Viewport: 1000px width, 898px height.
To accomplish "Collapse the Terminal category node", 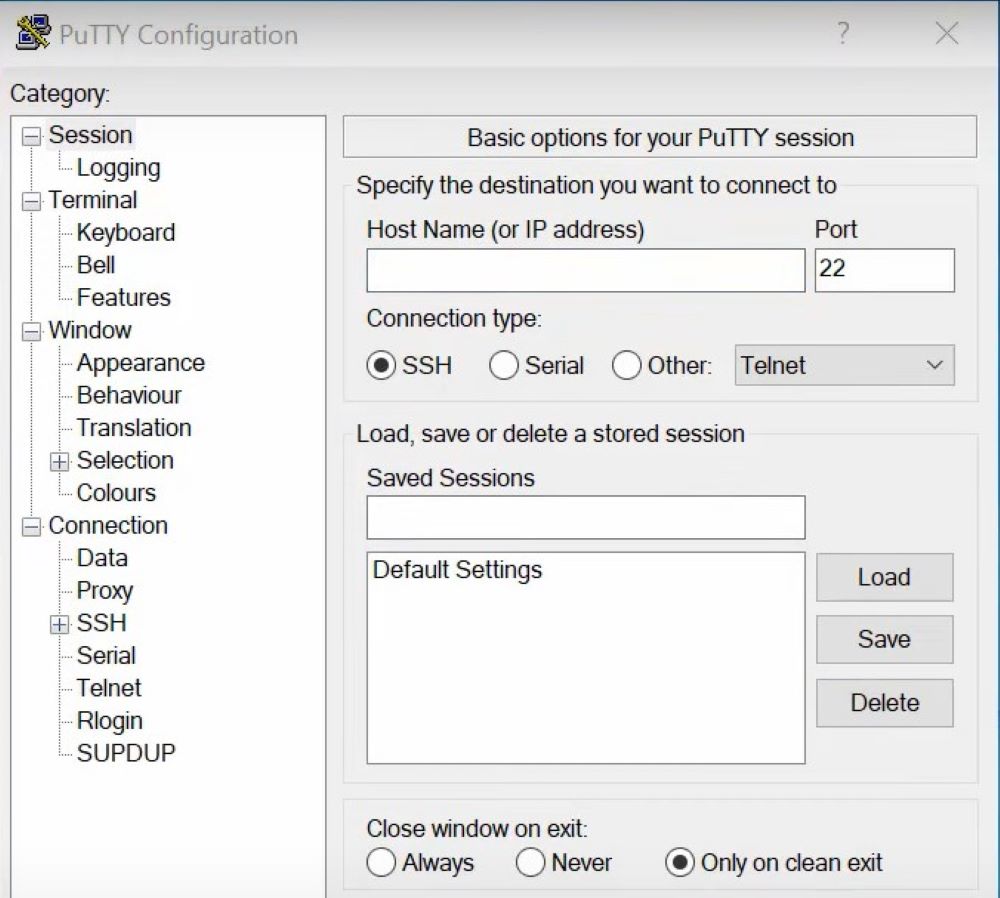I will click(32, 201).
